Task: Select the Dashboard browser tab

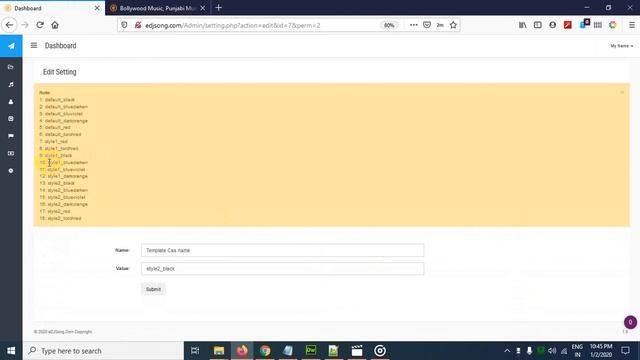Action: (x=52, y=8)
